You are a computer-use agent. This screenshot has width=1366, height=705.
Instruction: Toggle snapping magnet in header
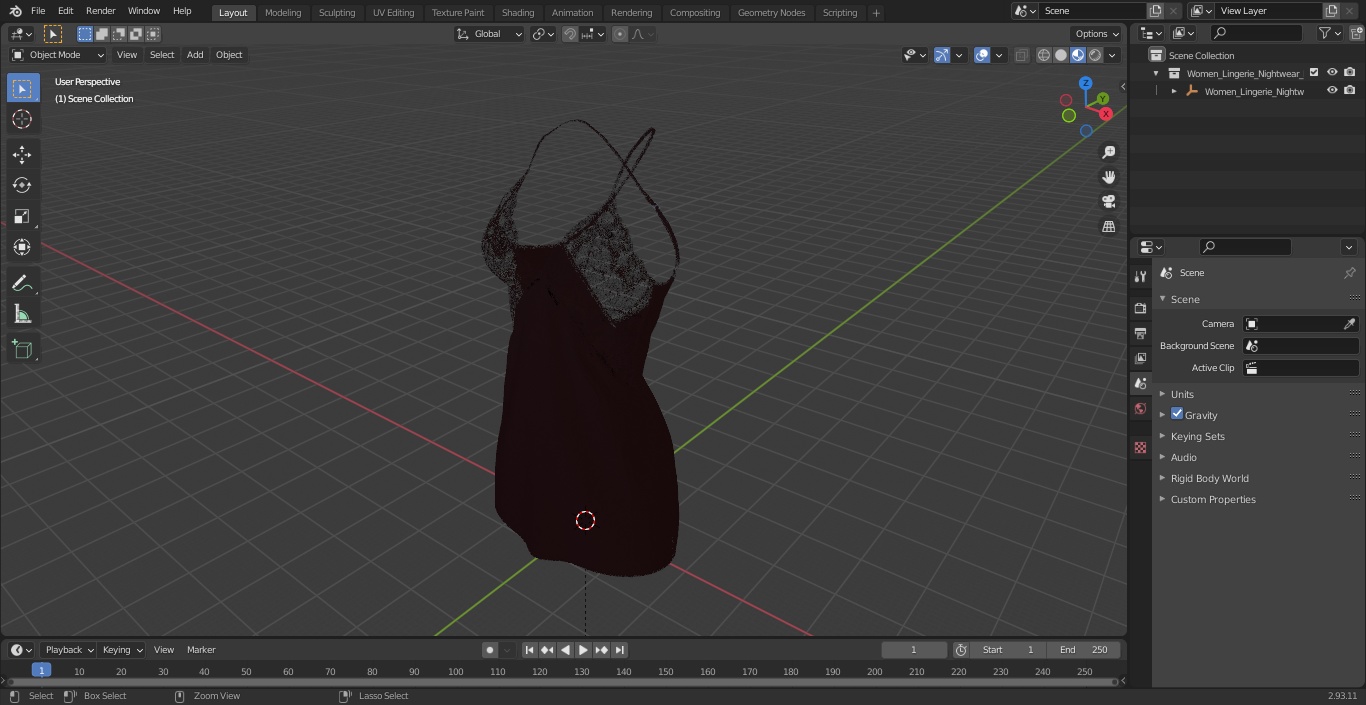tap(570, 34)
